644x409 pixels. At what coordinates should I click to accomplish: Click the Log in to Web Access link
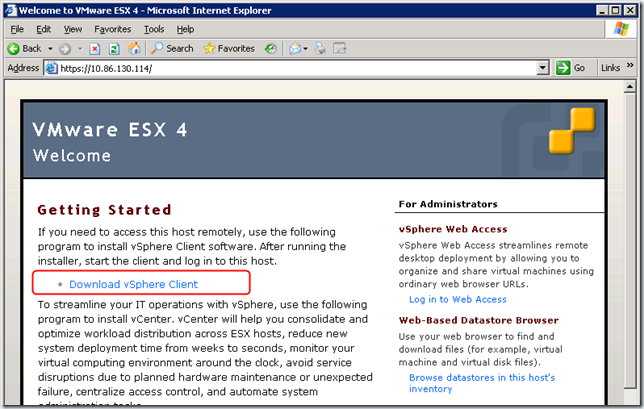point(458,299)
